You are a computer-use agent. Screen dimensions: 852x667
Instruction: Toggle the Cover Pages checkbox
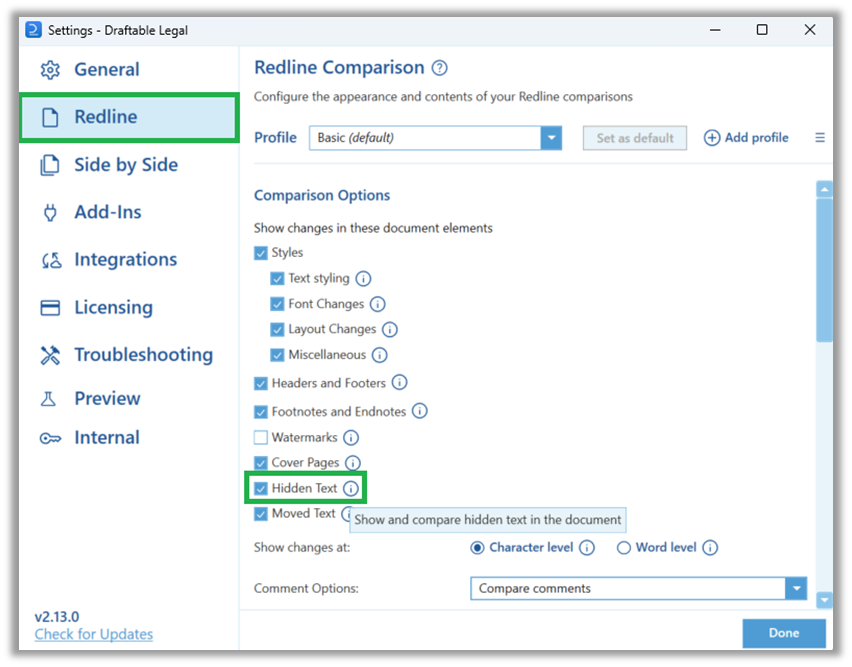click(261, 463)
